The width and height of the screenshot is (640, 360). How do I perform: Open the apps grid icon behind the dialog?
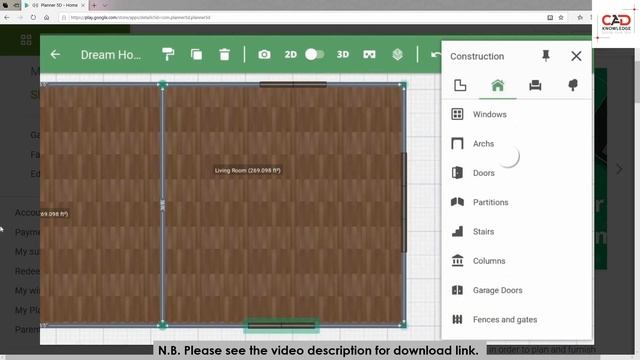pyautogui.click(x=26, y=40)
